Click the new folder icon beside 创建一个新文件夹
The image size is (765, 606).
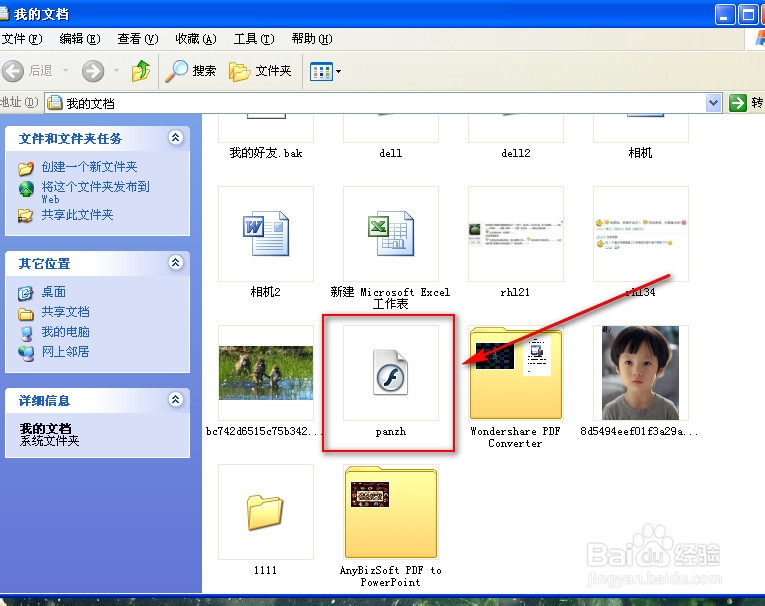point(26,168)
